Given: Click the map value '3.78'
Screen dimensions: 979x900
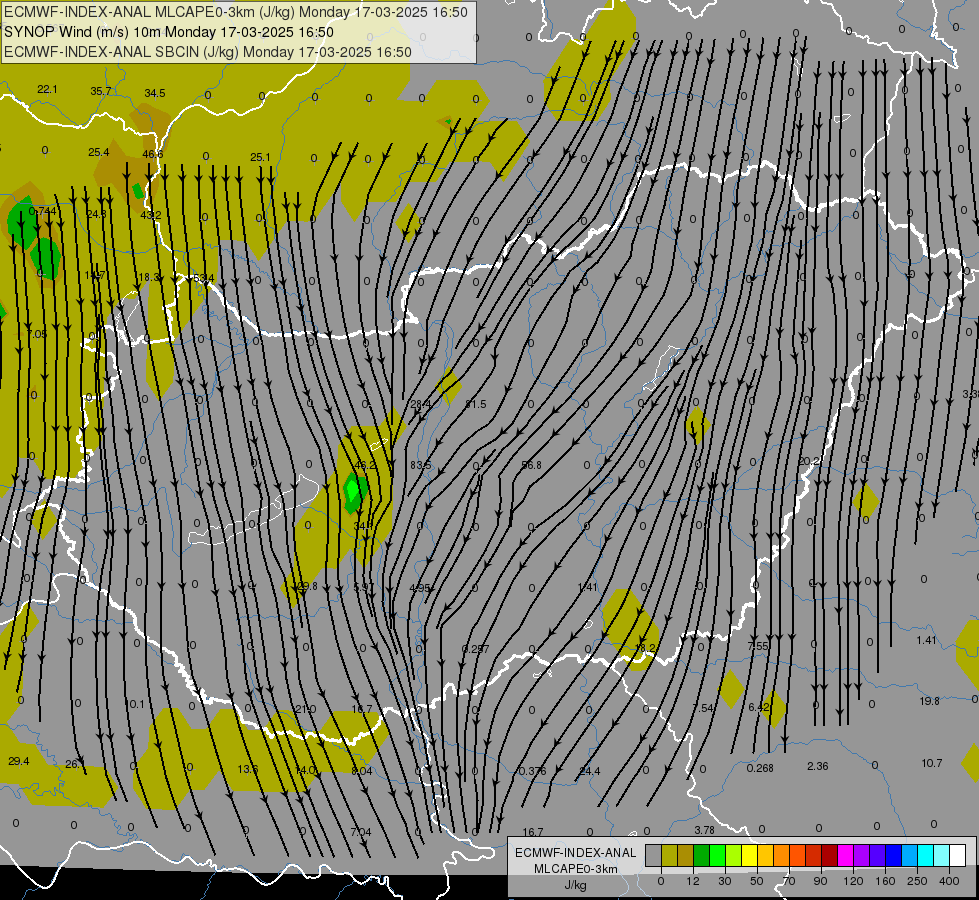Looking at the screenshot, I should coord(704,829).
